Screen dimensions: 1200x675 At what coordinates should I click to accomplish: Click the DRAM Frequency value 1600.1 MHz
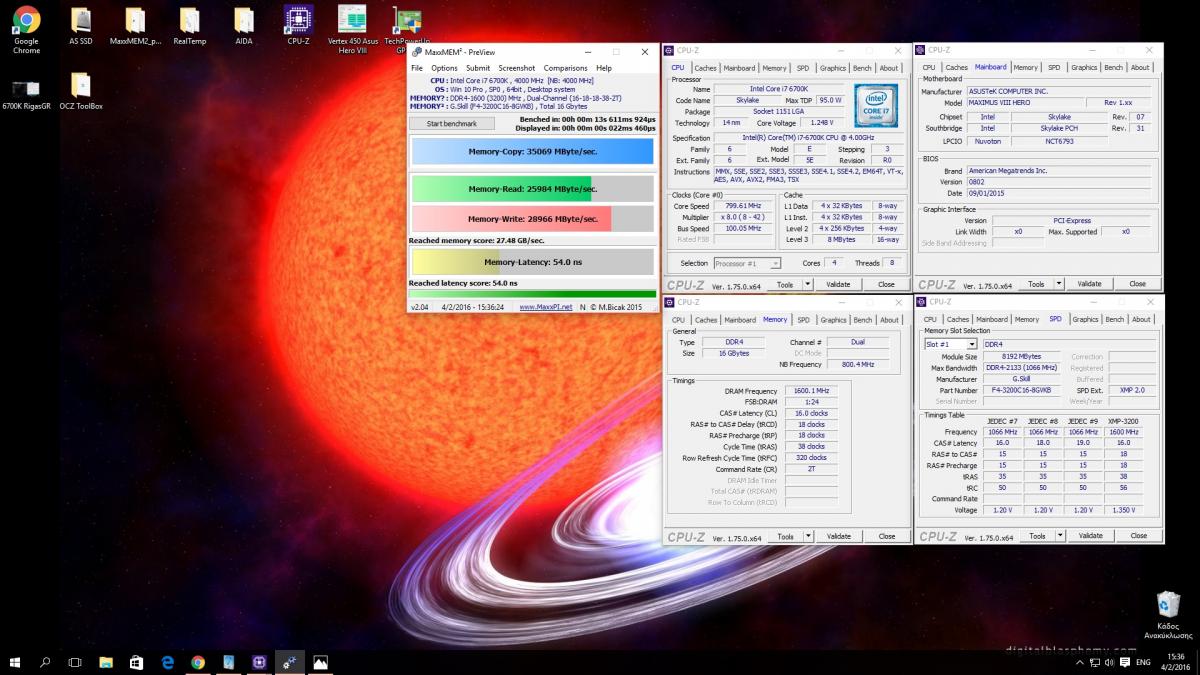pyautogui.click(x=811, y=391)
